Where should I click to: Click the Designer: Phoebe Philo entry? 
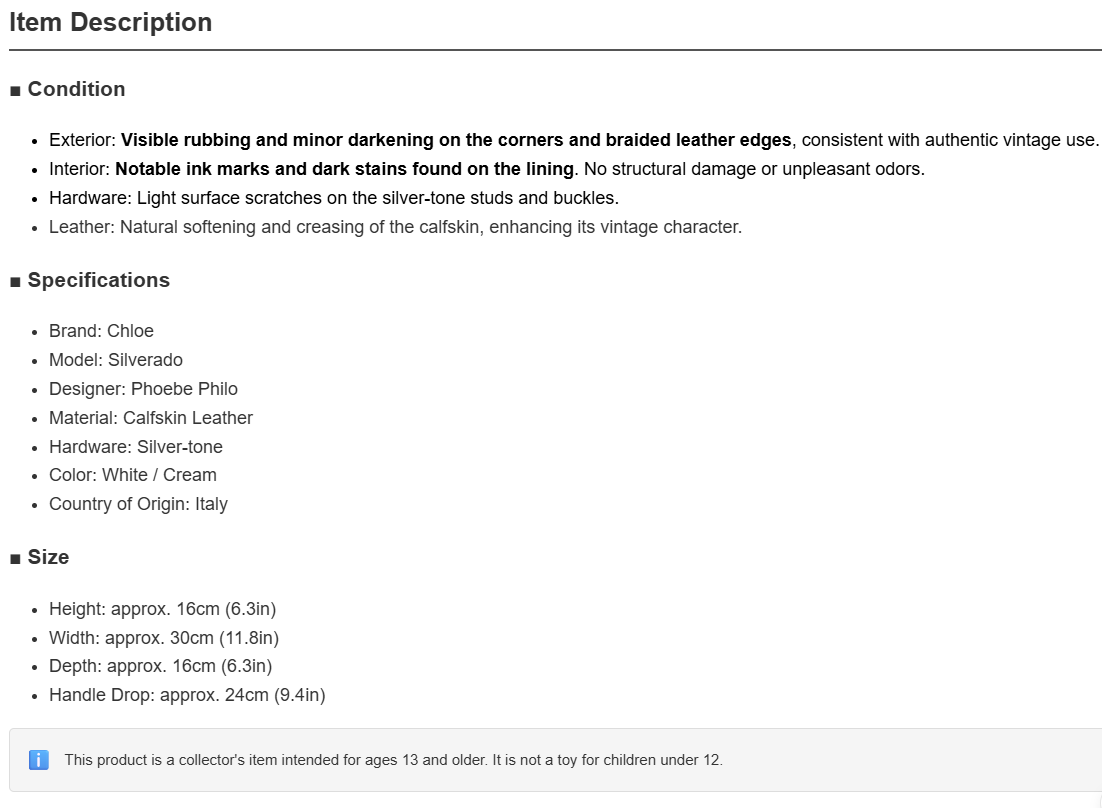tap(143, 389)
